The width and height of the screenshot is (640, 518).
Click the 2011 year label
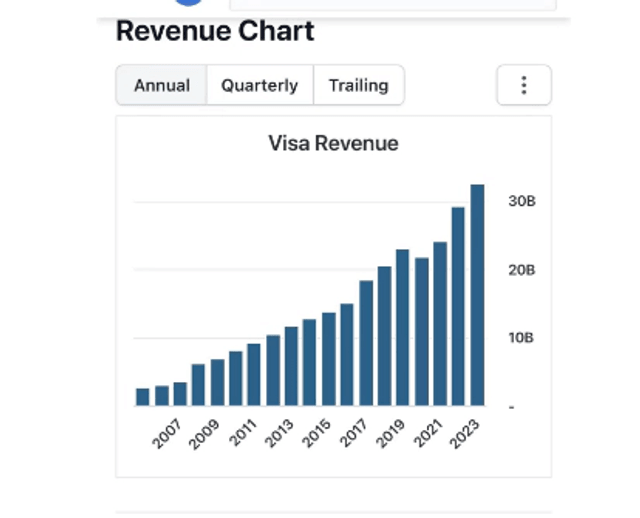(x=243, y=432)
